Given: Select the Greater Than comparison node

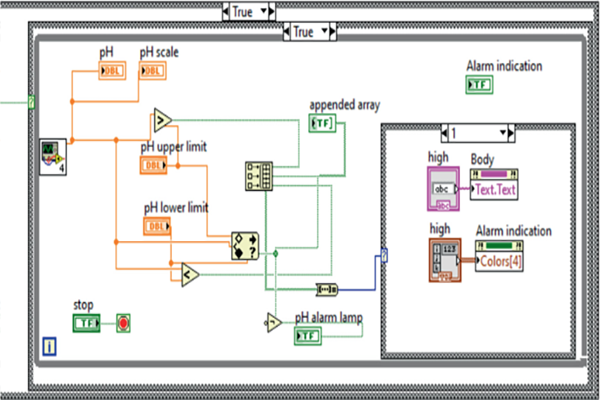Looking at the screenshot, I should [162, 120].
